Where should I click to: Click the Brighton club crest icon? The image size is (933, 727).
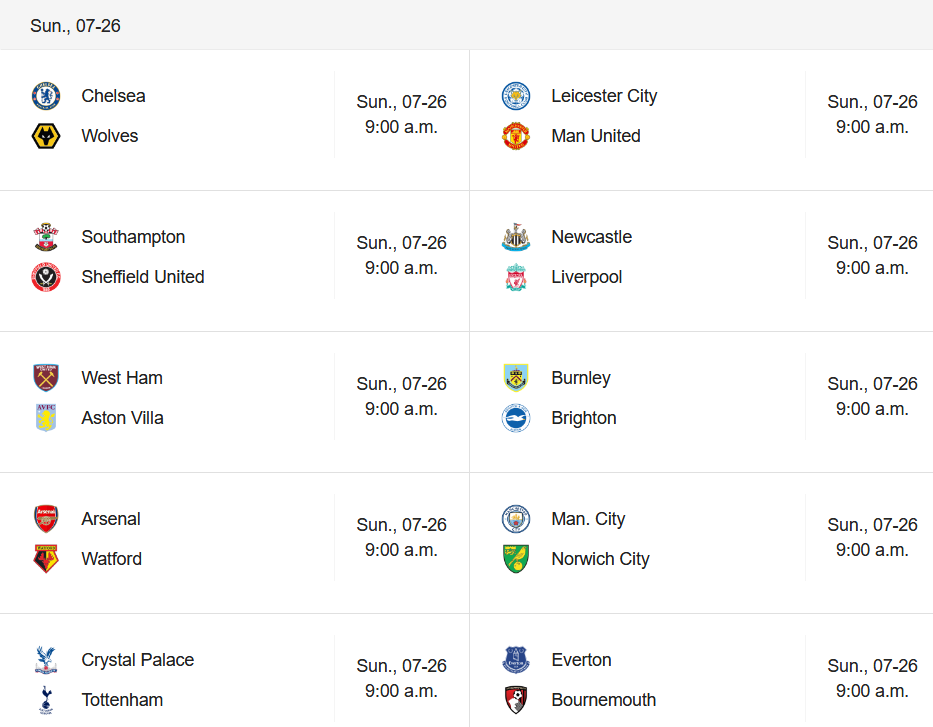[516, 418]
